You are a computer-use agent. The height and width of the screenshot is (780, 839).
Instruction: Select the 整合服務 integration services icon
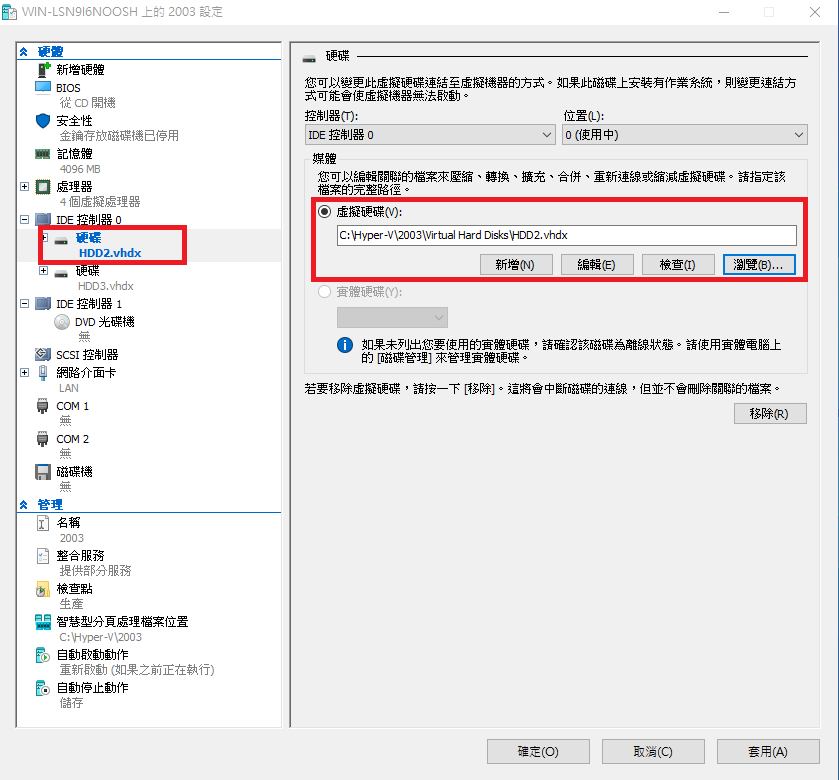(43, 556)
